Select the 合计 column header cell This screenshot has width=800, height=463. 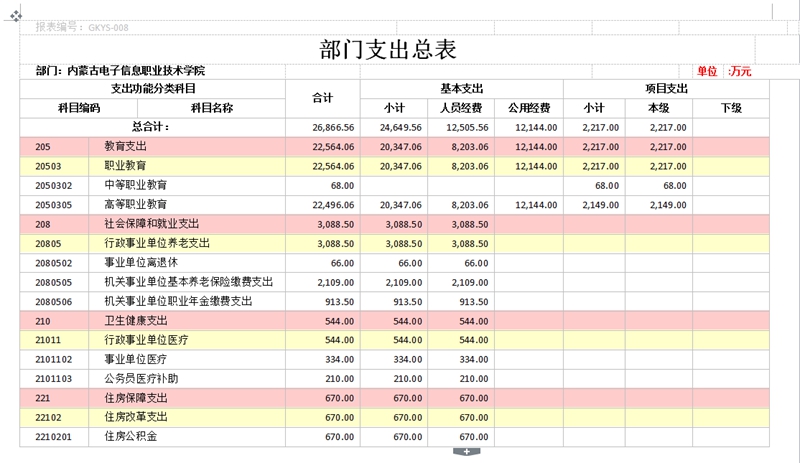pyautogui.click(x=322, y=98)
